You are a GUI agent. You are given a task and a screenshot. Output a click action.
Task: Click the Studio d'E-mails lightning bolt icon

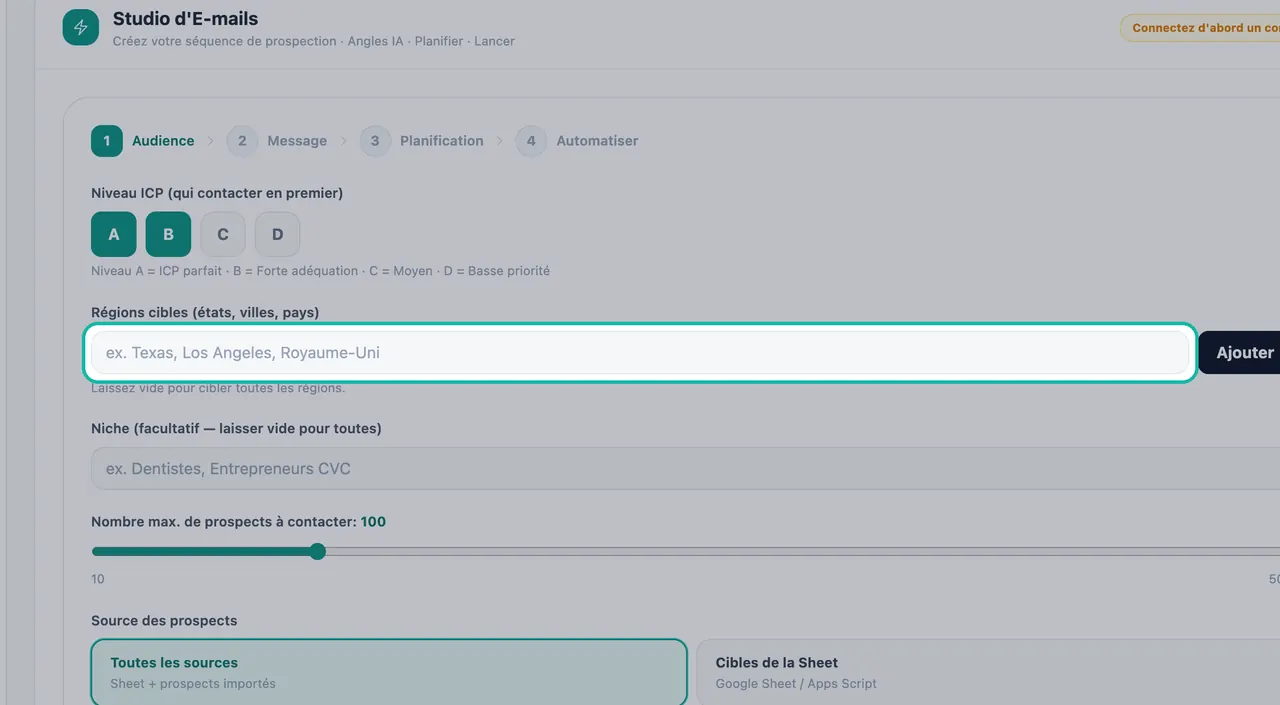pos(81,27)
